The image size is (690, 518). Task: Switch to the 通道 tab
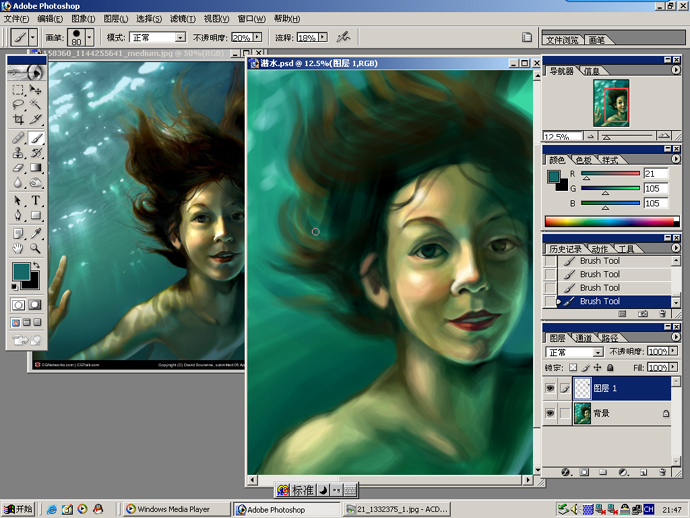pyautogui.click(x=584, y=338)
